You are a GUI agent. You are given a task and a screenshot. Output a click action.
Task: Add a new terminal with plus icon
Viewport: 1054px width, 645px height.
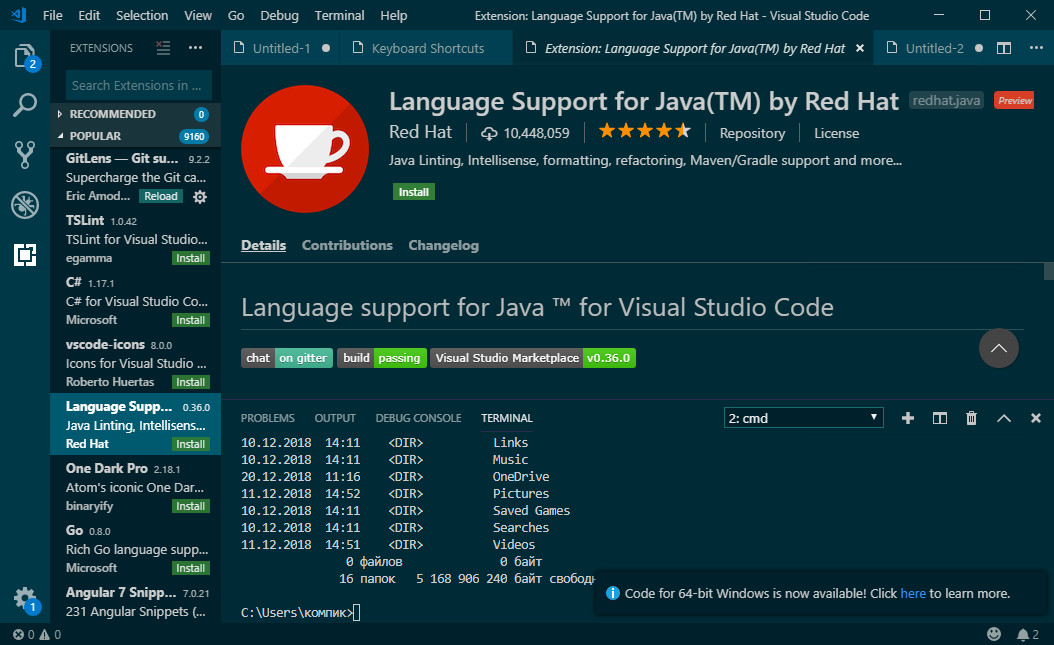coord(907,418)
